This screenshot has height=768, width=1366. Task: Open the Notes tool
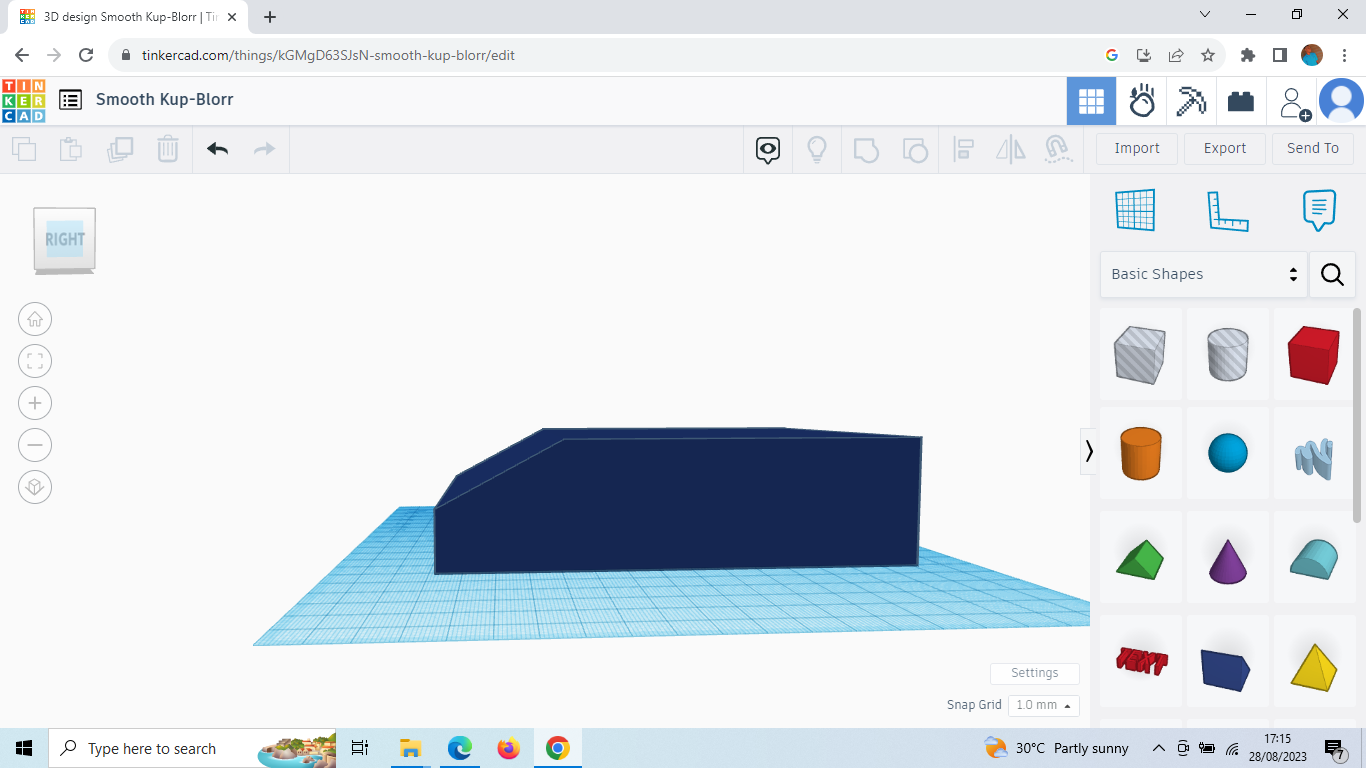coord(1318,210)
